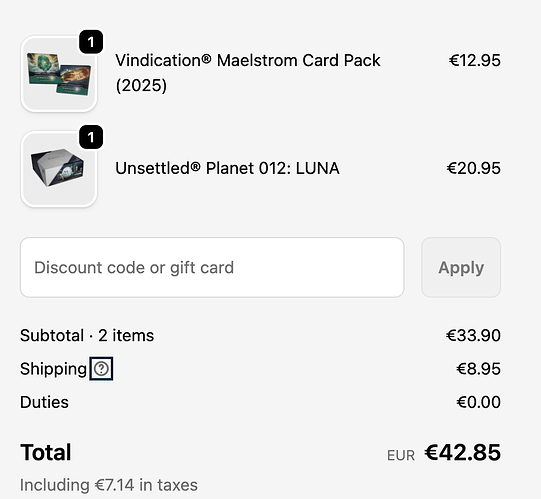Click the Shipping help question-mark icon
This screenshot has width=541, height=499.
pyautogui.click(x=101, y=369)
